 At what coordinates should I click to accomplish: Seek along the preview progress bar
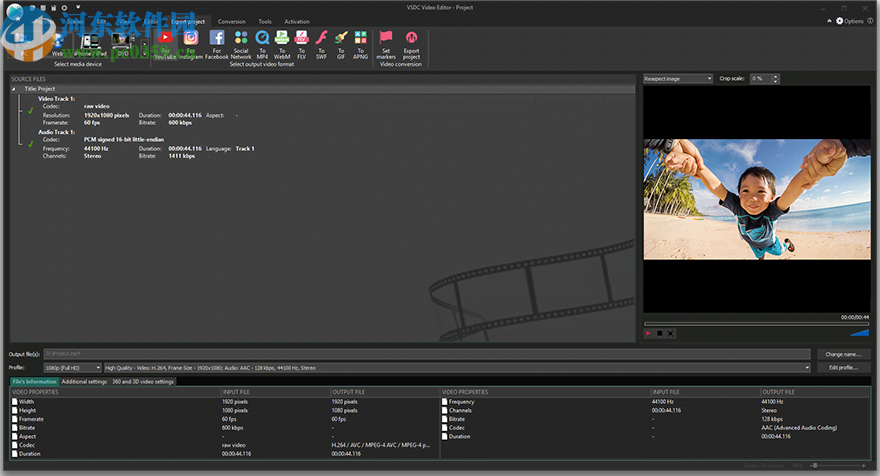[756, 324]
